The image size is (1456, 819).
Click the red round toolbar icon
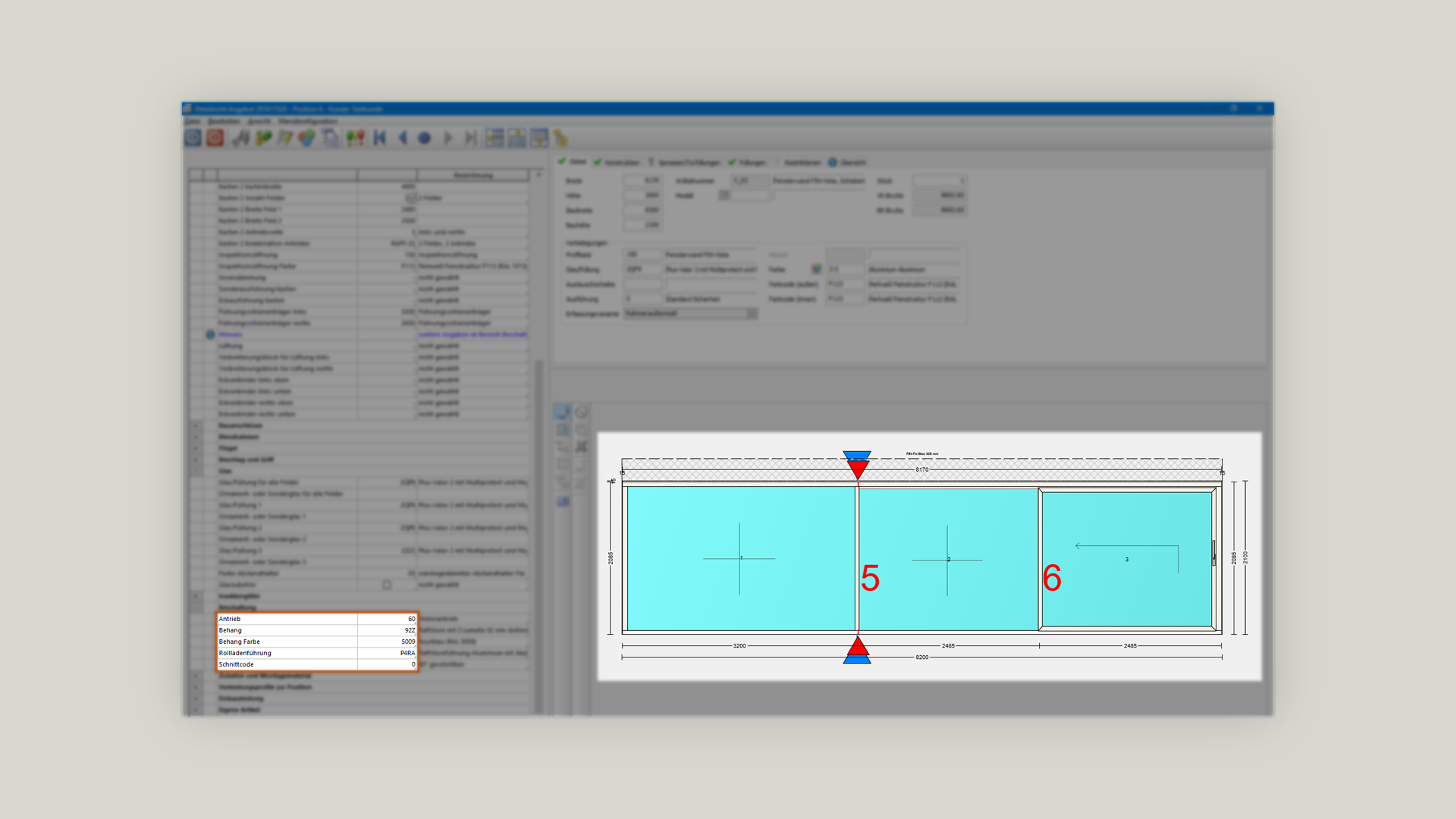(215, 137)
